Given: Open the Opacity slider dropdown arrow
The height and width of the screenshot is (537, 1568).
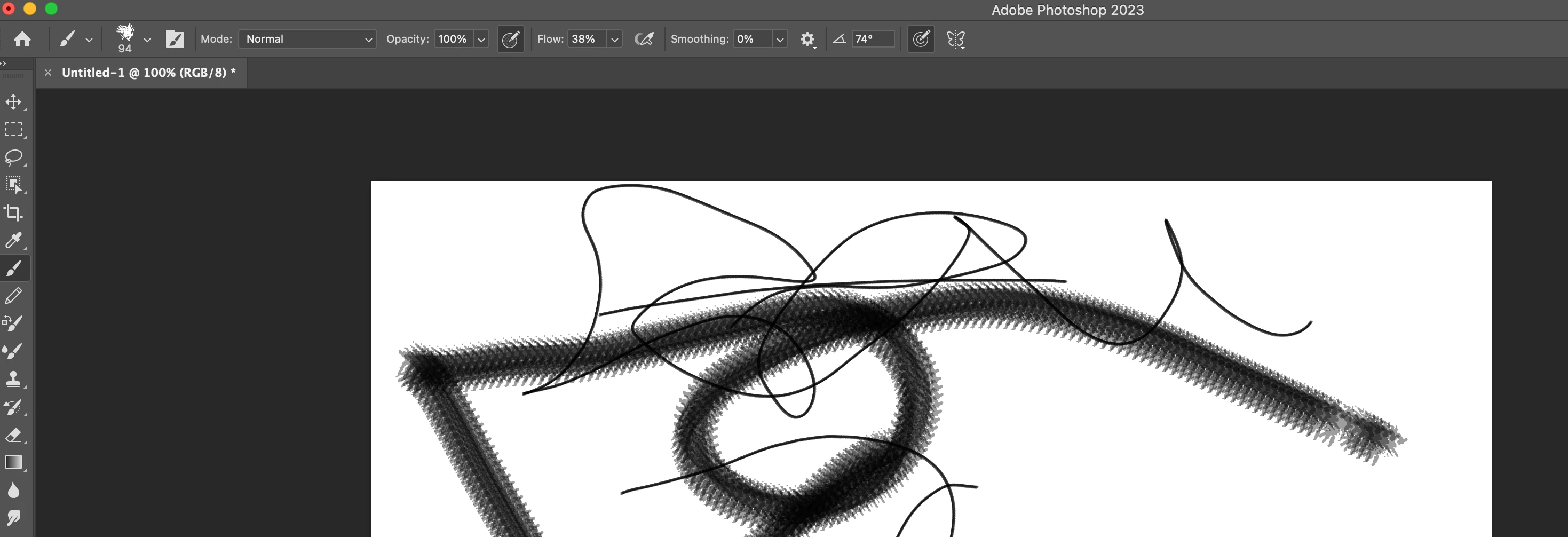Looking at the screenshot, I should click(481, 40).
